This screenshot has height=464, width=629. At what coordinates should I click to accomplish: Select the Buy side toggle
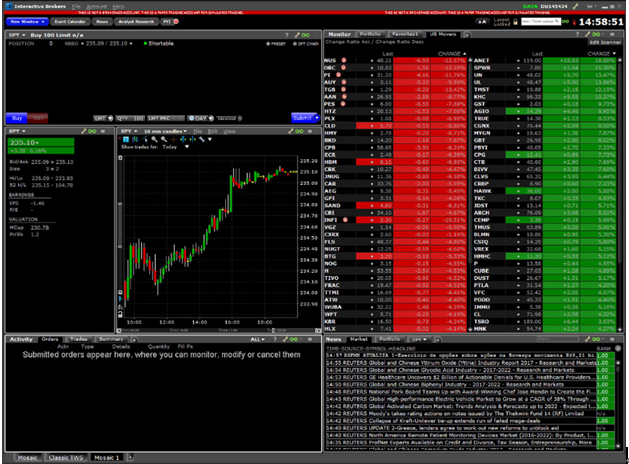click(x=17, y=118)
